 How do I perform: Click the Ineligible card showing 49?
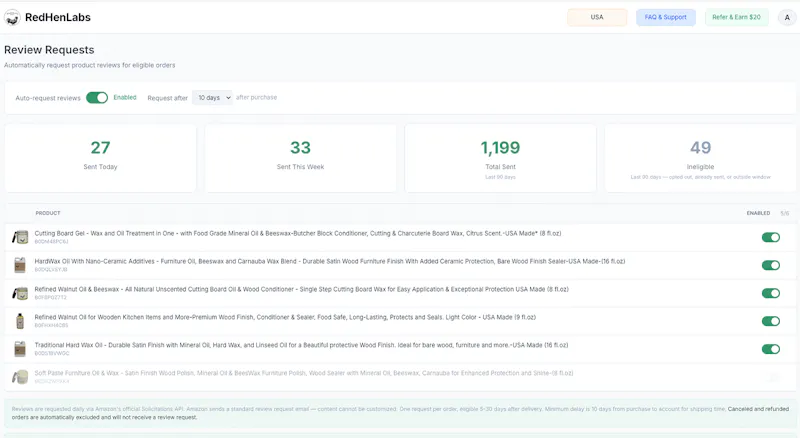701,158
